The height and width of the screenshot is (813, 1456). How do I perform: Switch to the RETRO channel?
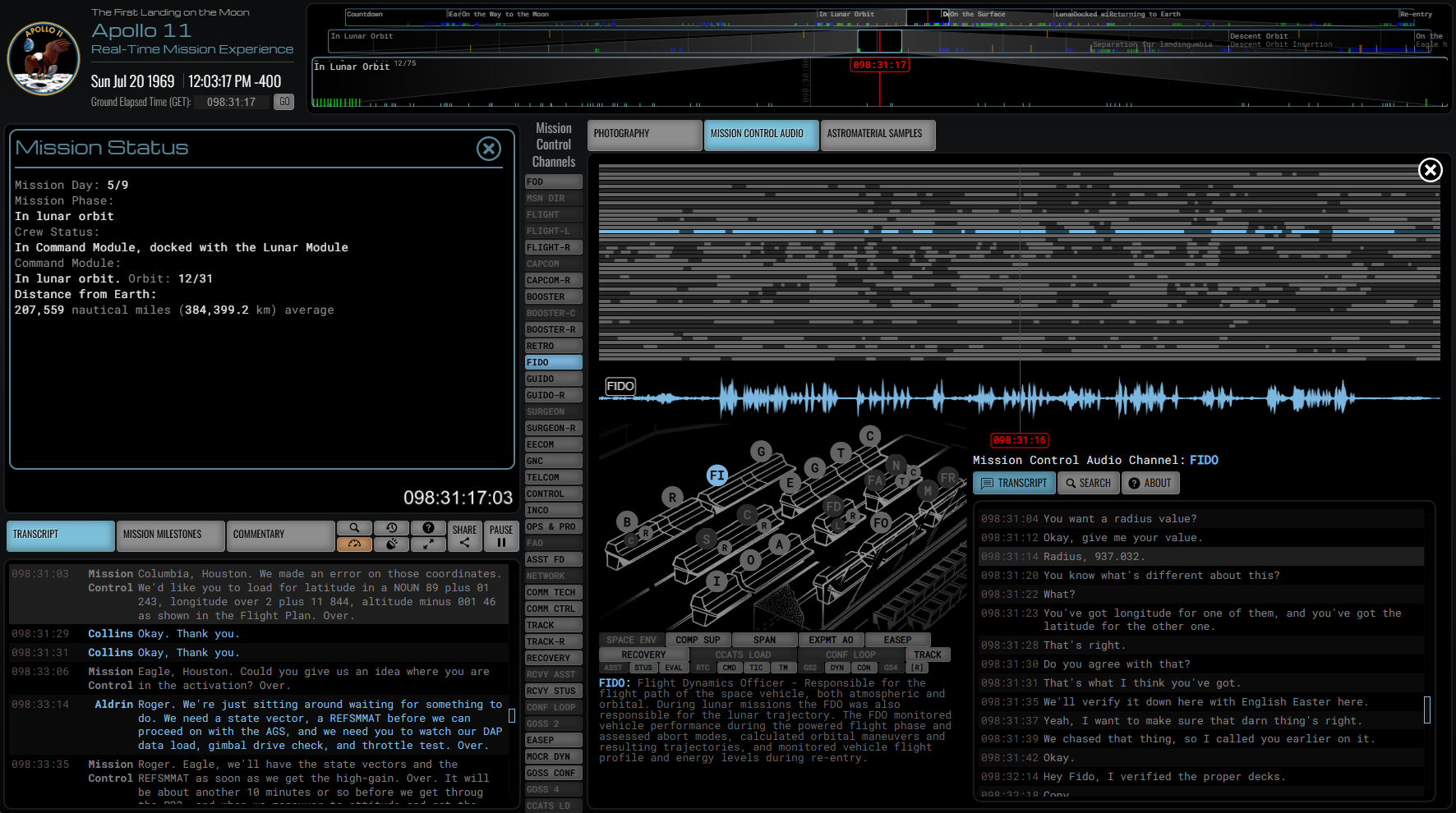pyautogui.click(x=554, y=346)
